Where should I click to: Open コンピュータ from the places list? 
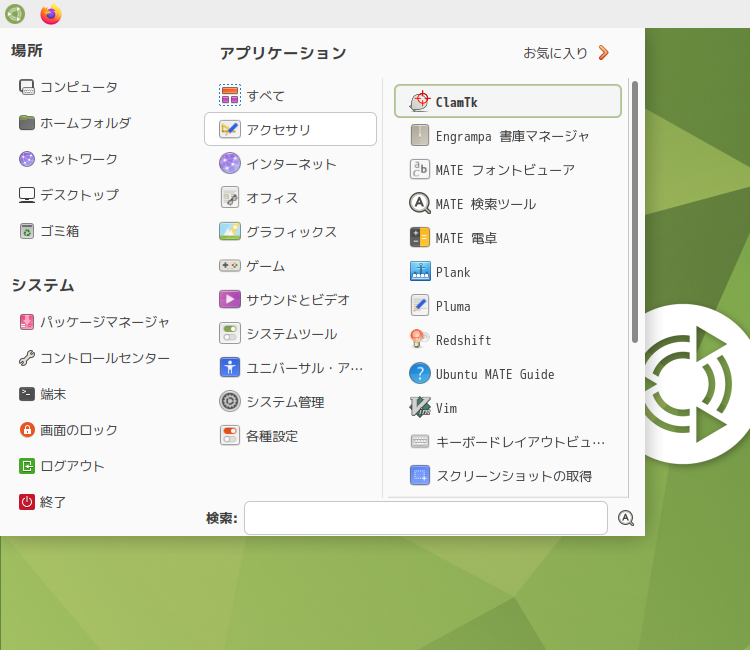click(x=68, y=87)
